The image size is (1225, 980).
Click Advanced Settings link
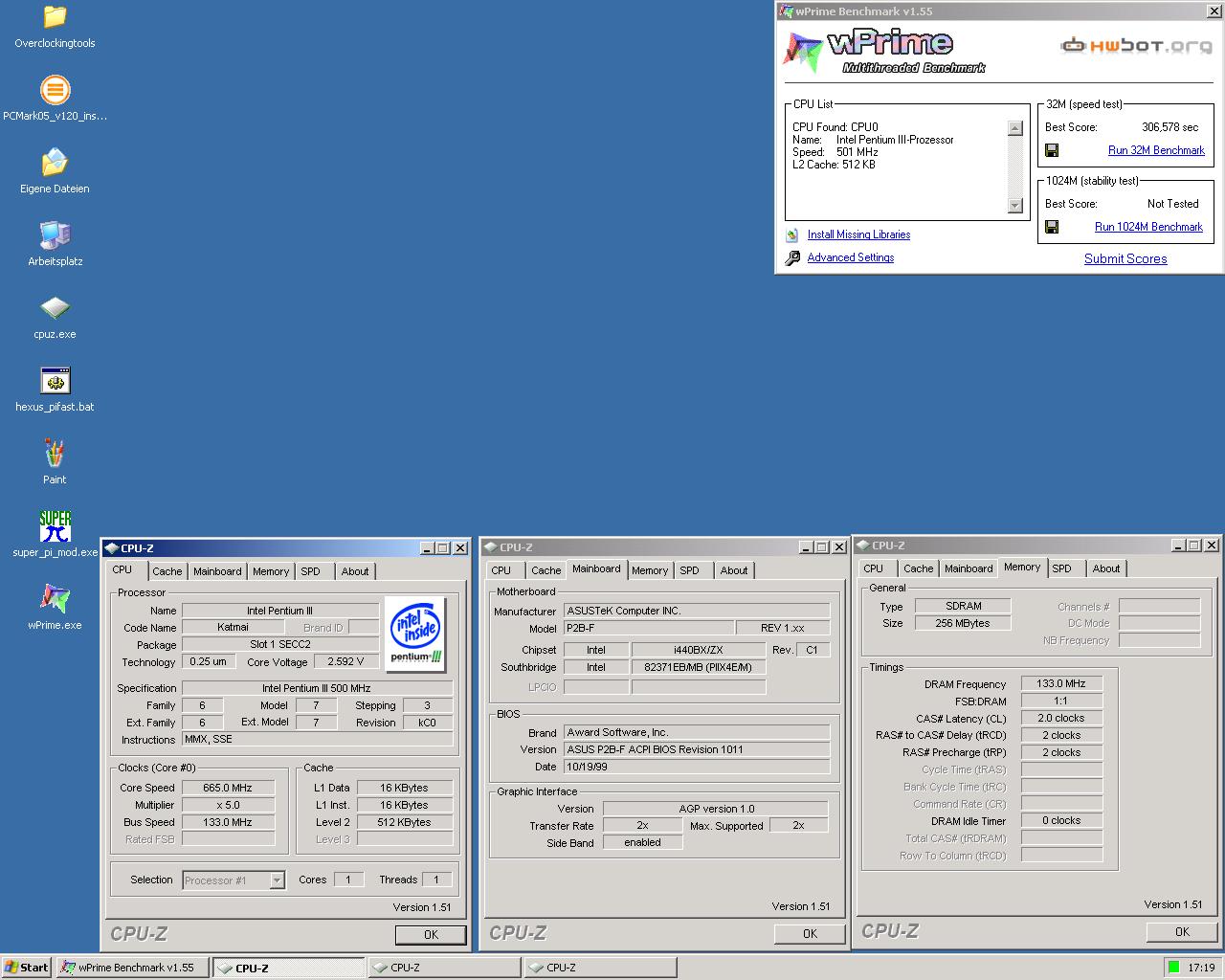[x=850, y=257]
